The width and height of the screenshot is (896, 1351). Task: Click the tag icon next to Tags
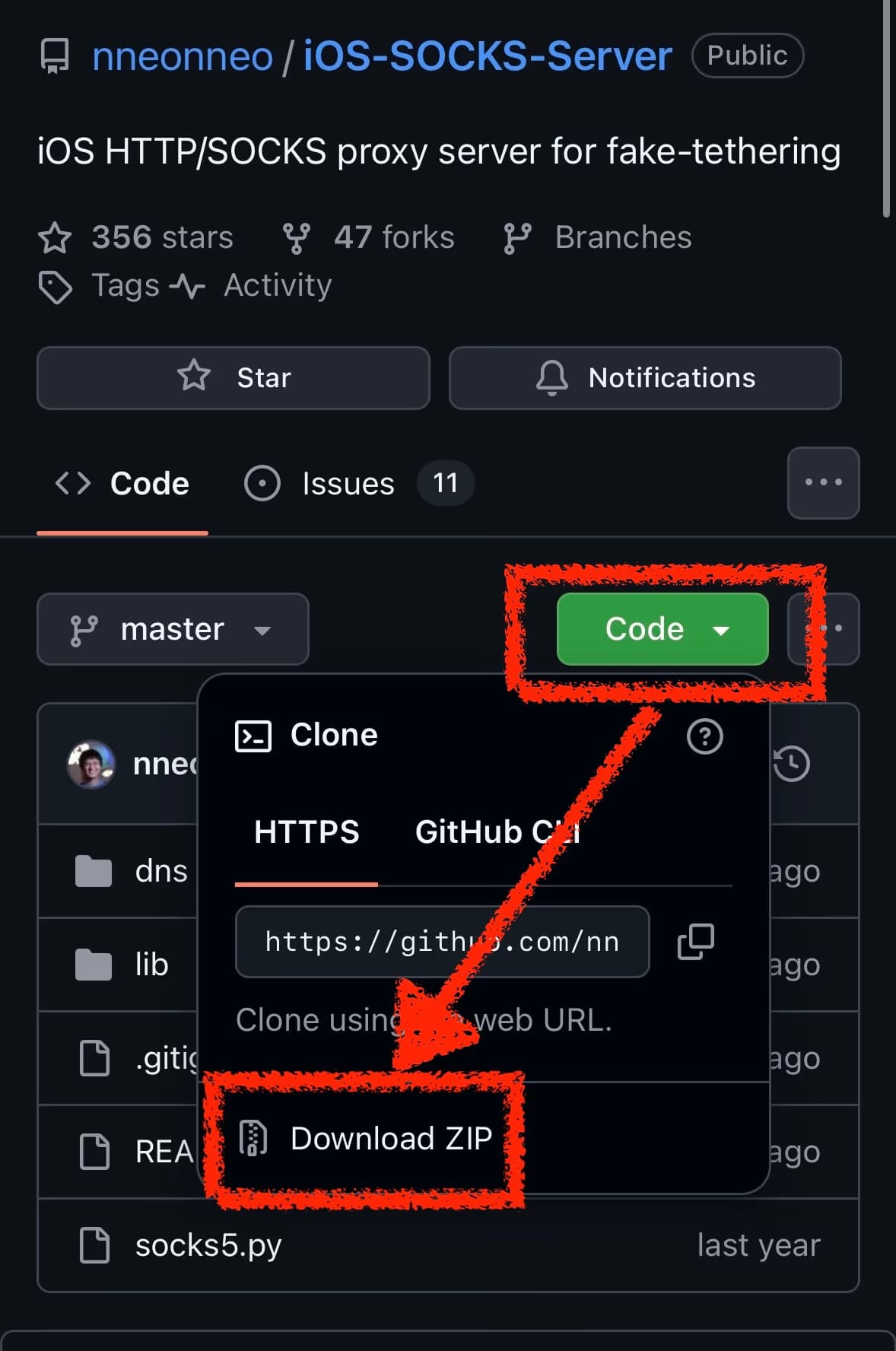[x=55, y=287]
